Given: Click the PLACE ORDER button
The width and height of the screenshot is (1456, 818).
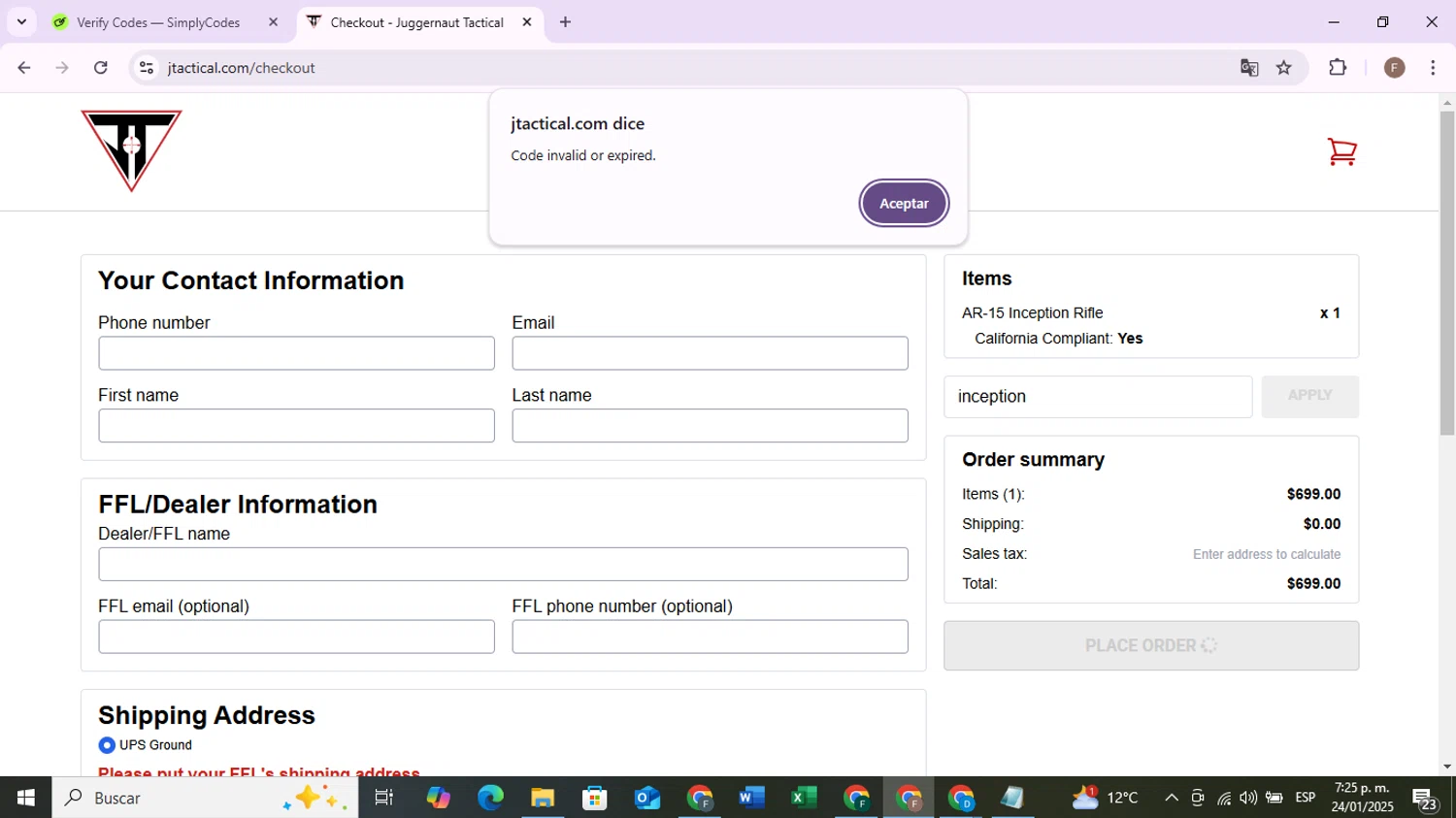Looking at the screenshot, I should coord(1151,645).
